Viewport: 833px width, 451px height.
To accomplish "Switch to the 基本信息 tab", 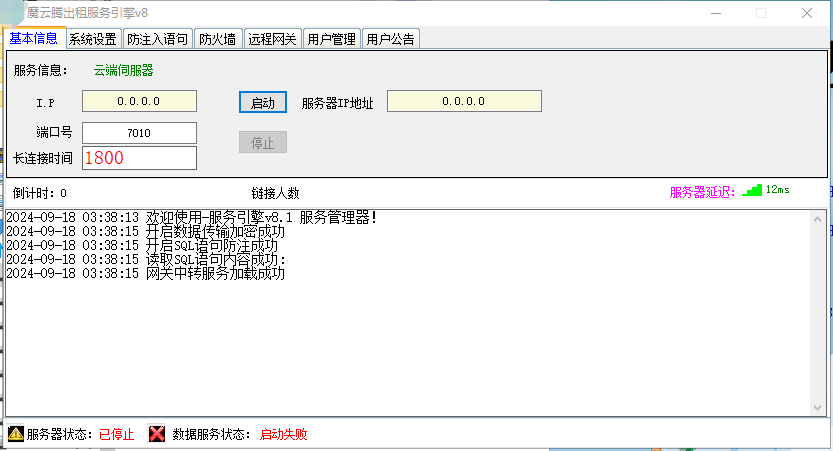I will point(35,38).
